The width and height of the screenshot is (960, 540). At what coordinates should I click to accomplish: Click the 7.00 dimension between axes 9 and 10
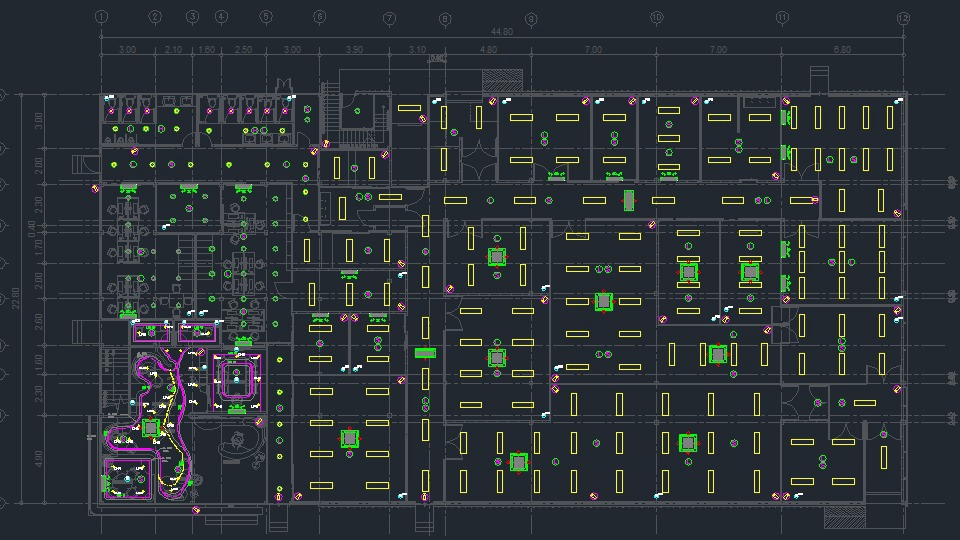(x=593, y=49)
